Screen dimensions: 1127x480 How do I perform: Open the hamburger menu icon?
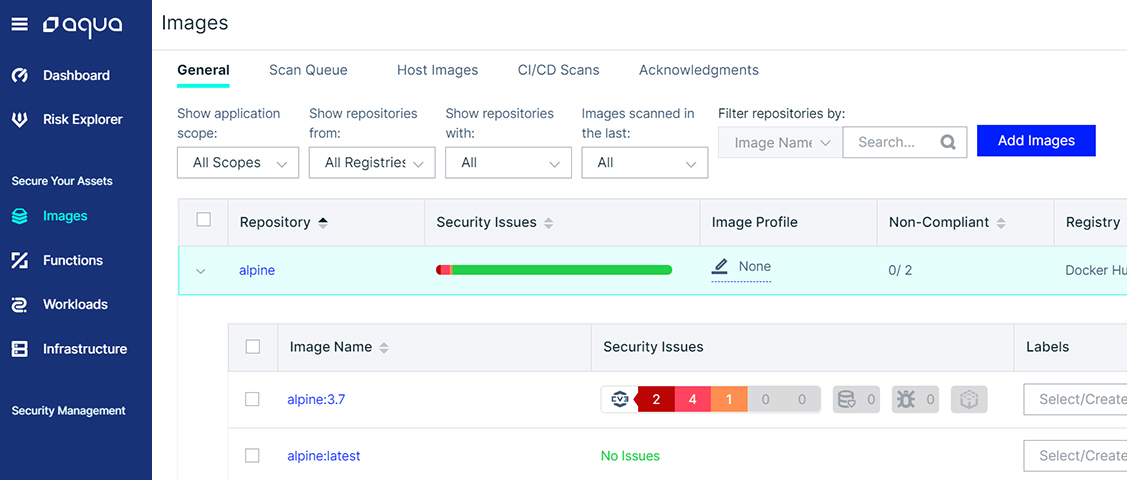(19, 24)
